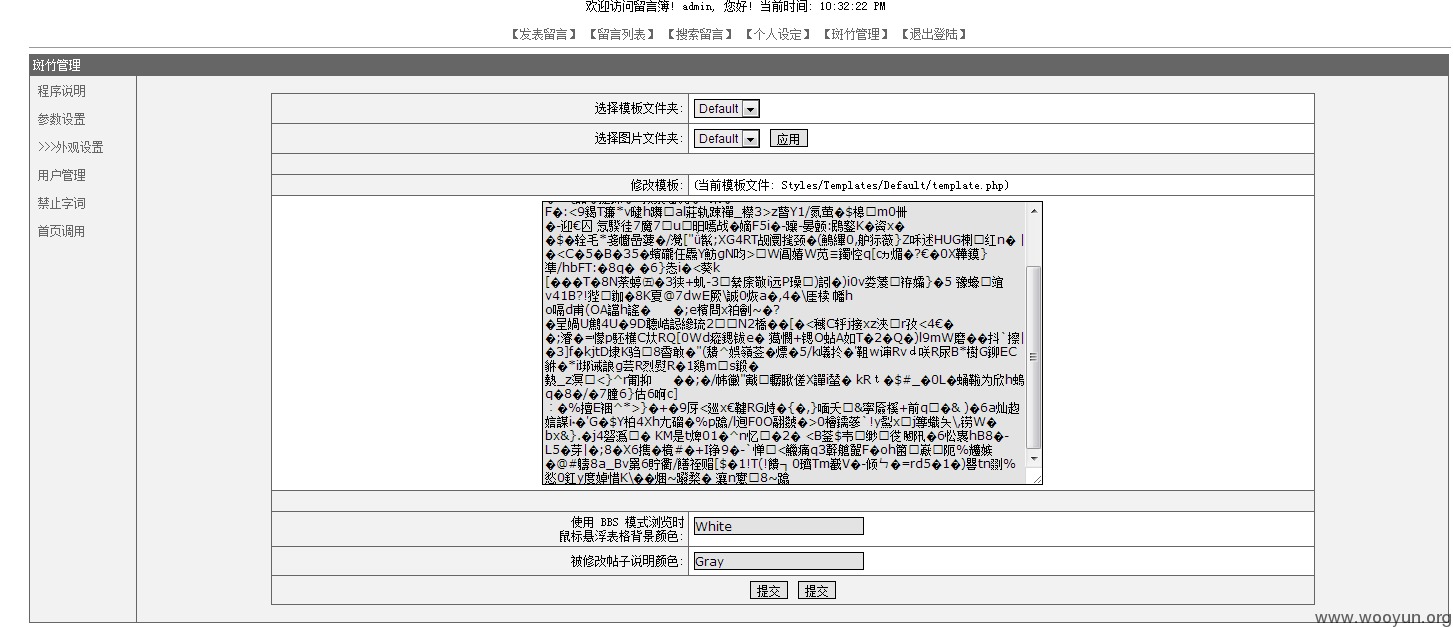Click the 选择模板文件夹 label

point(639,109)
